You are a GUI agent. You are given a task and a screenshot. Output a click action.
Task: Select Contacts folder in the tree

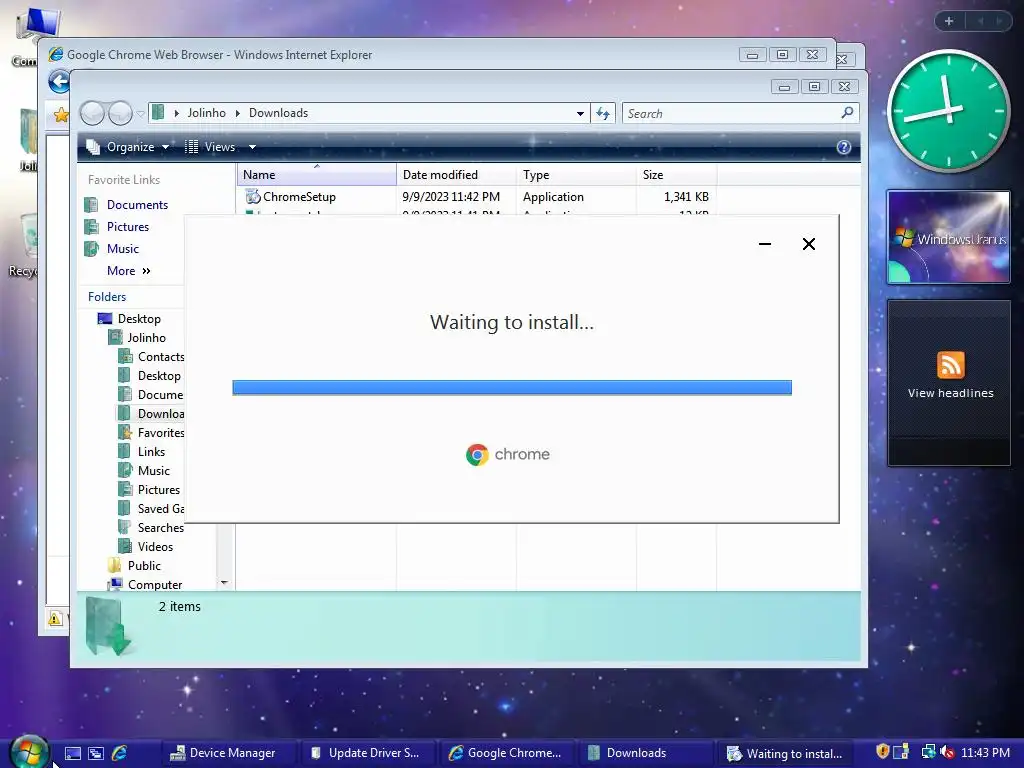[161, 357]
